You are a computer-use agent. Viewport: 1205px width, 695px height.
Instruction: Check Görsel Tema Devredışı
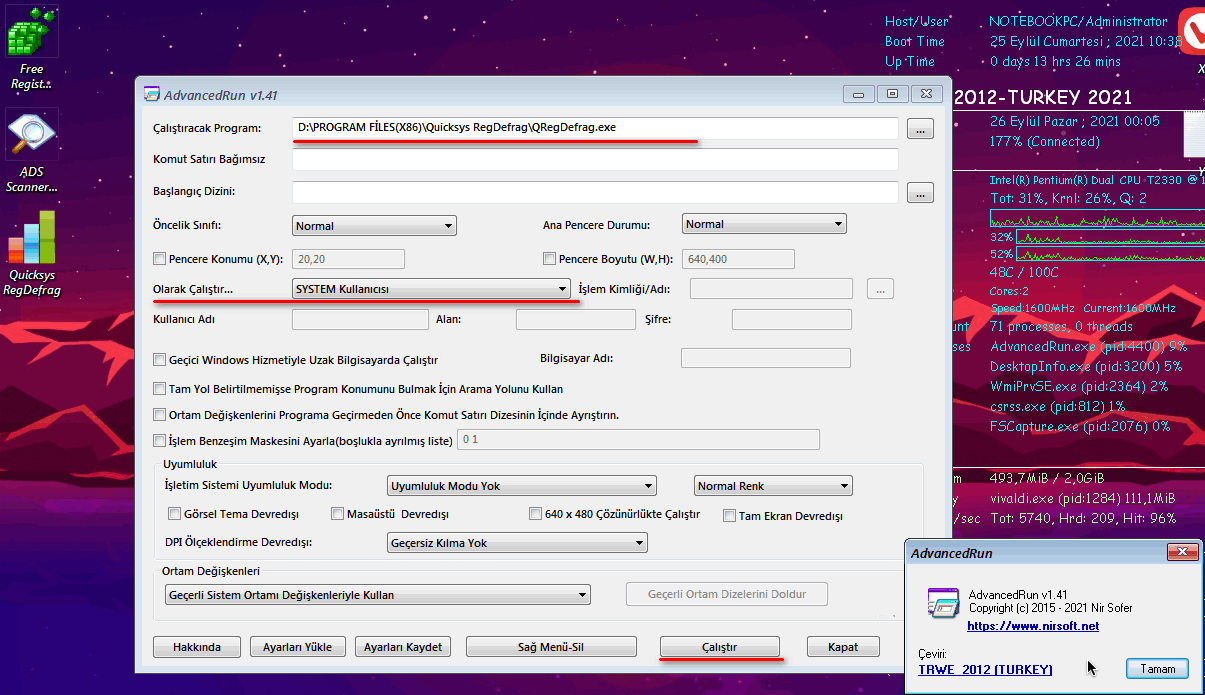click(x=175, y=515)
